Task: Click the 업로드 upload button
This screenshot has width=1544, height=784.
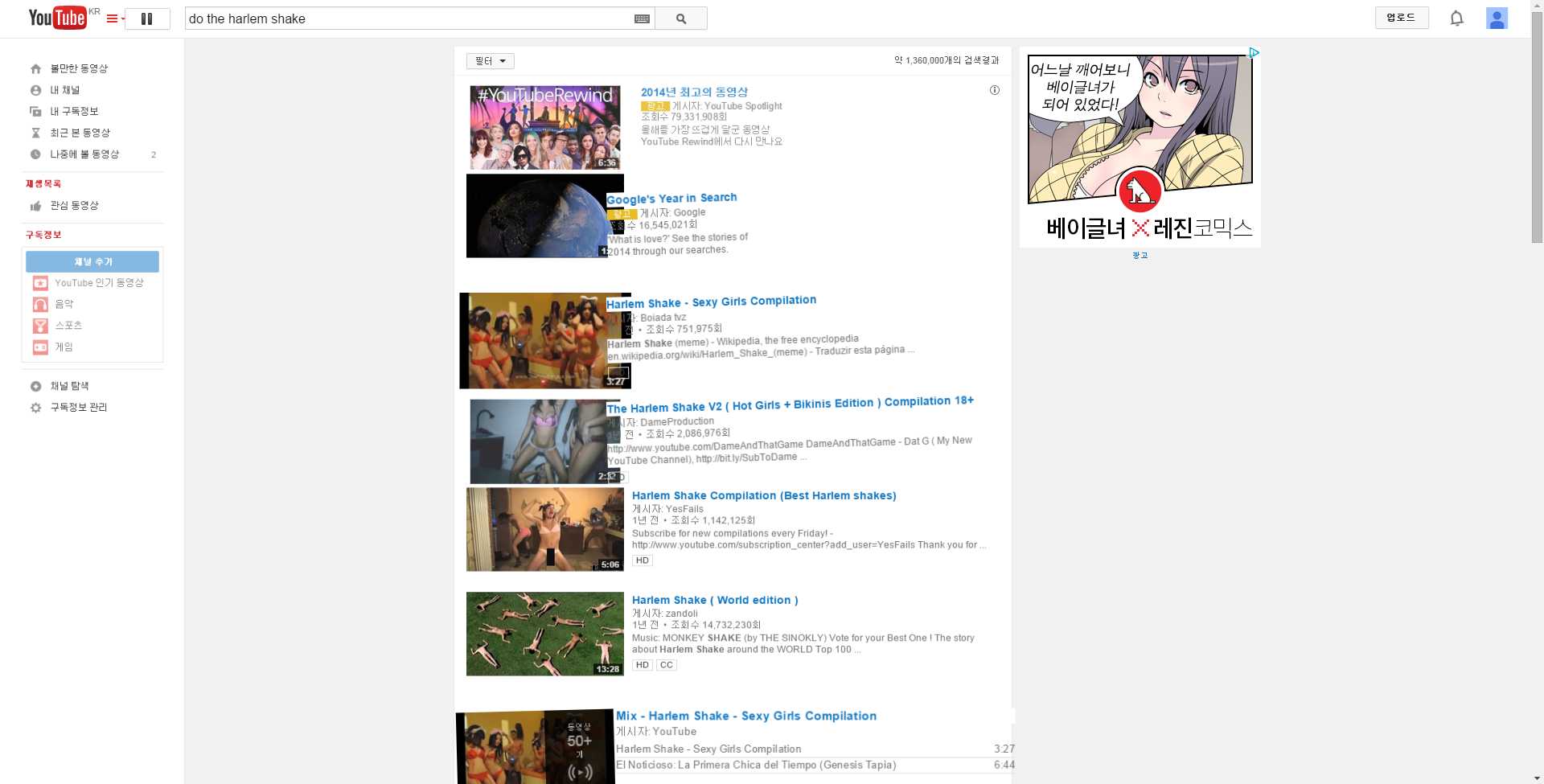Action: pyautogui.click(x=1402, y=18)
